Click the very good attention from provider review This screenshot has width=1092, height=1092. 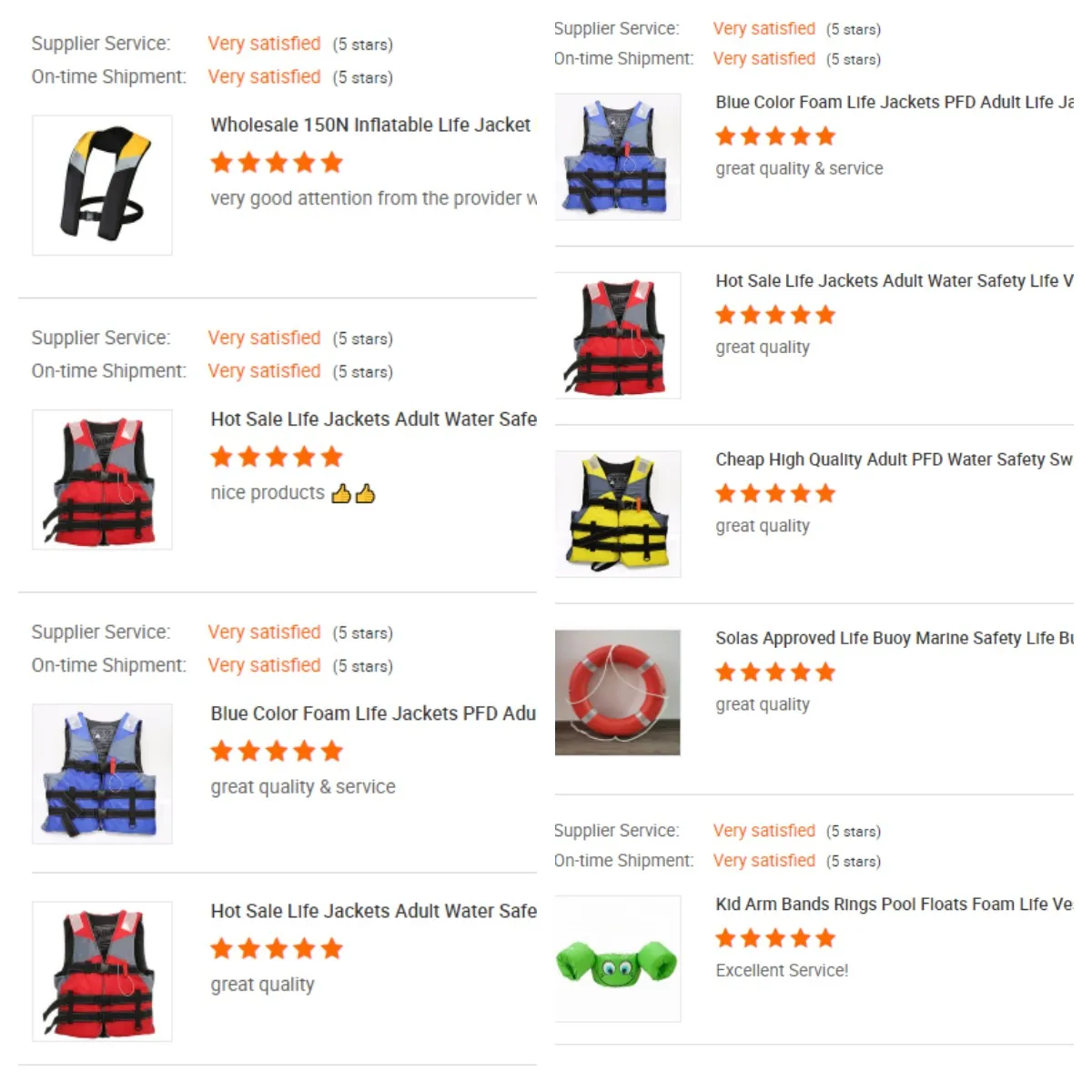(374, 198)
